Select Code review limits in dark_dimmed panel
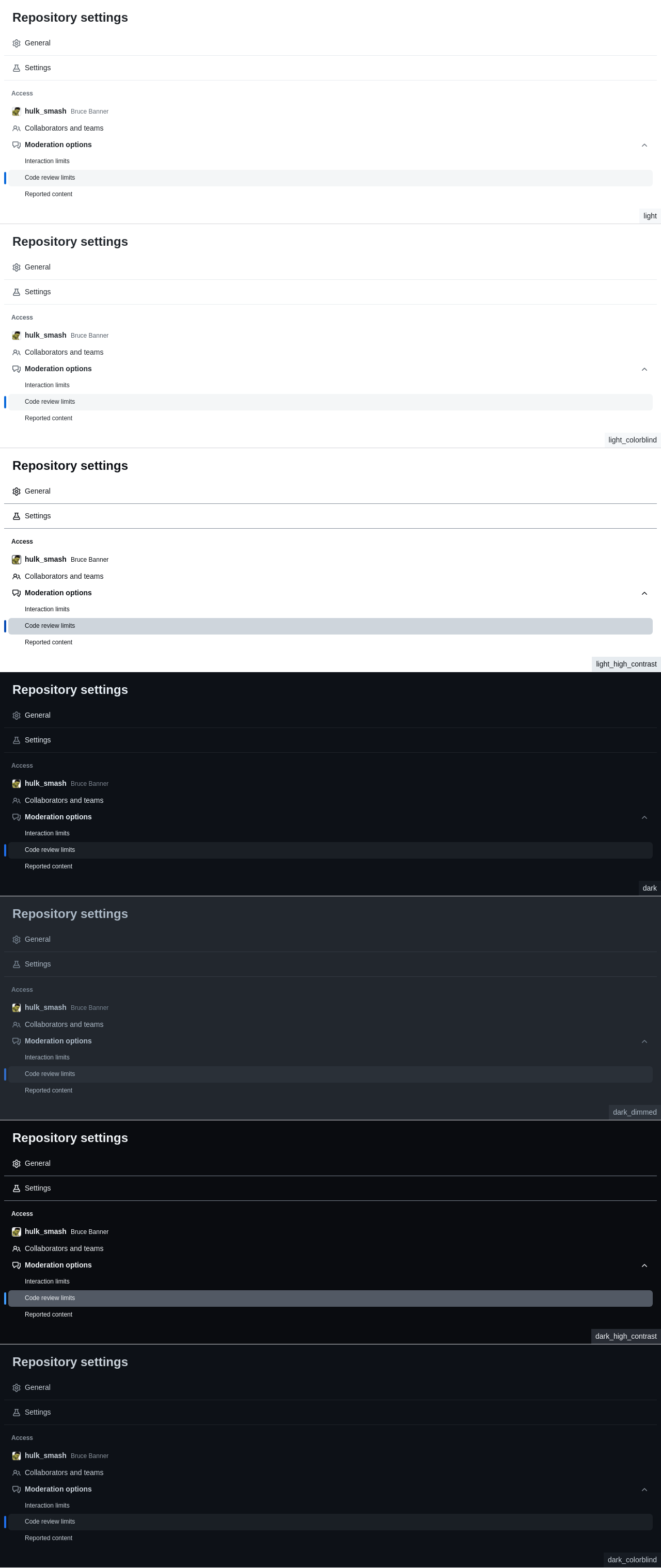The width and height of the screenshot is (661, 1568). 330,1074
